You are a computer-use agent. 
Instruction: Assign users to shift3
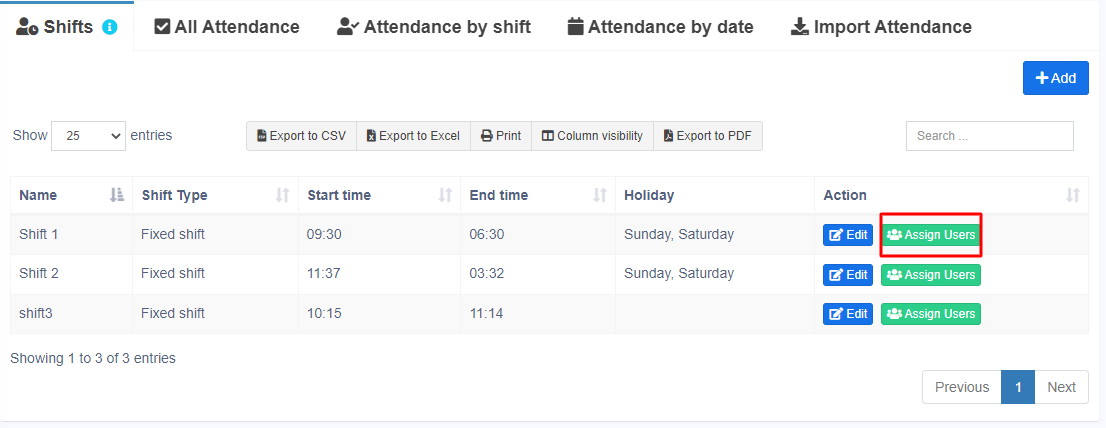click(930, 314)
